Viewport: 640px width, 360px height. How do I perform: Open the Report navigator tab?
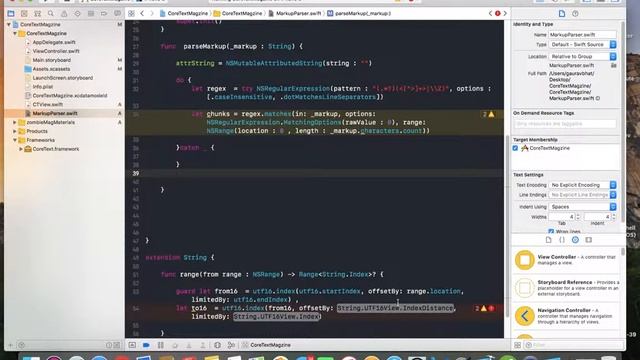[118, 13]
